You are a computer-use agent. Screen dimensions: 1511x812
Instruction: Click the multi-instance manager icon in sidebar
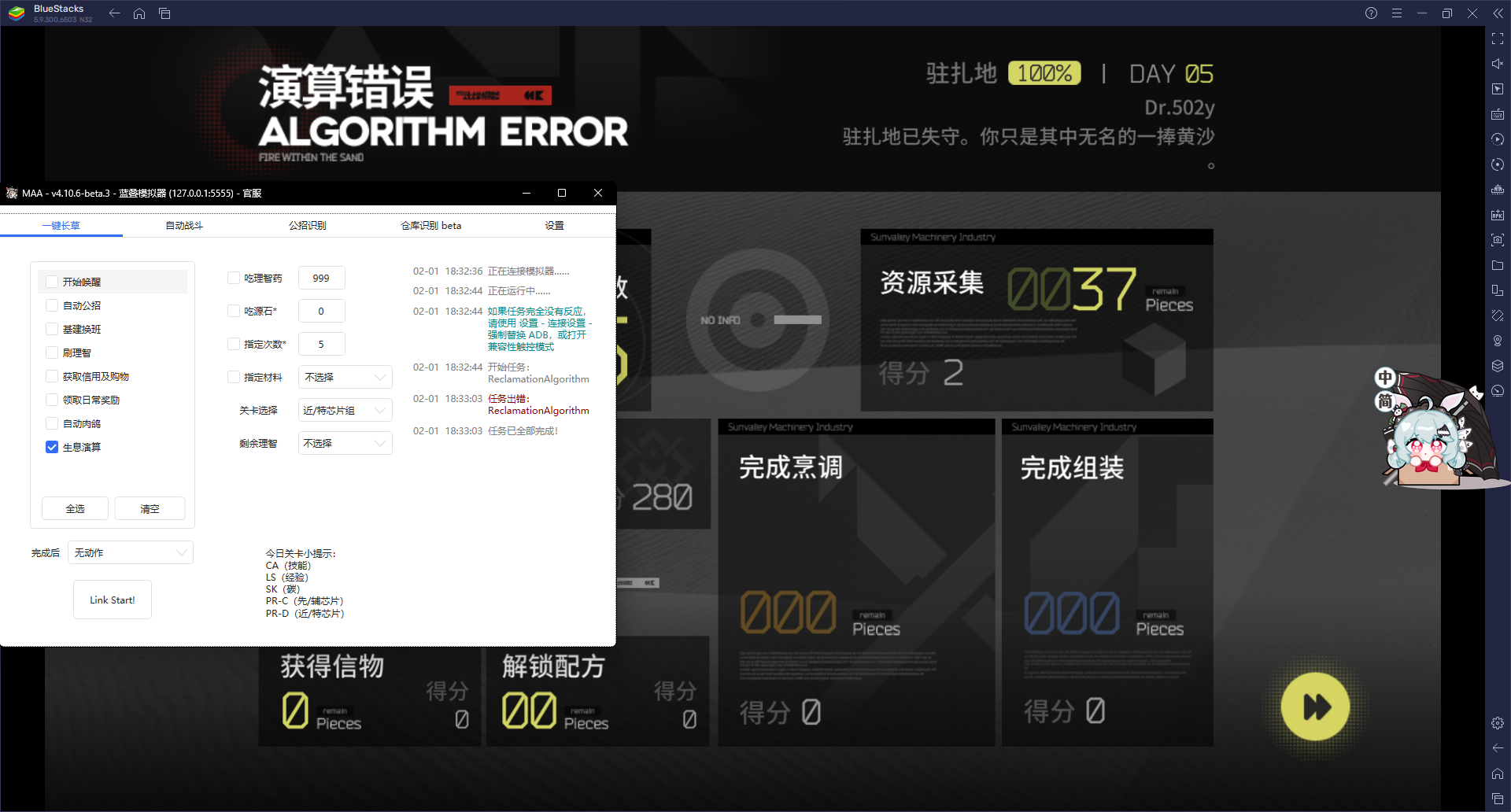pyautogui.click(x=1498, y=290)
